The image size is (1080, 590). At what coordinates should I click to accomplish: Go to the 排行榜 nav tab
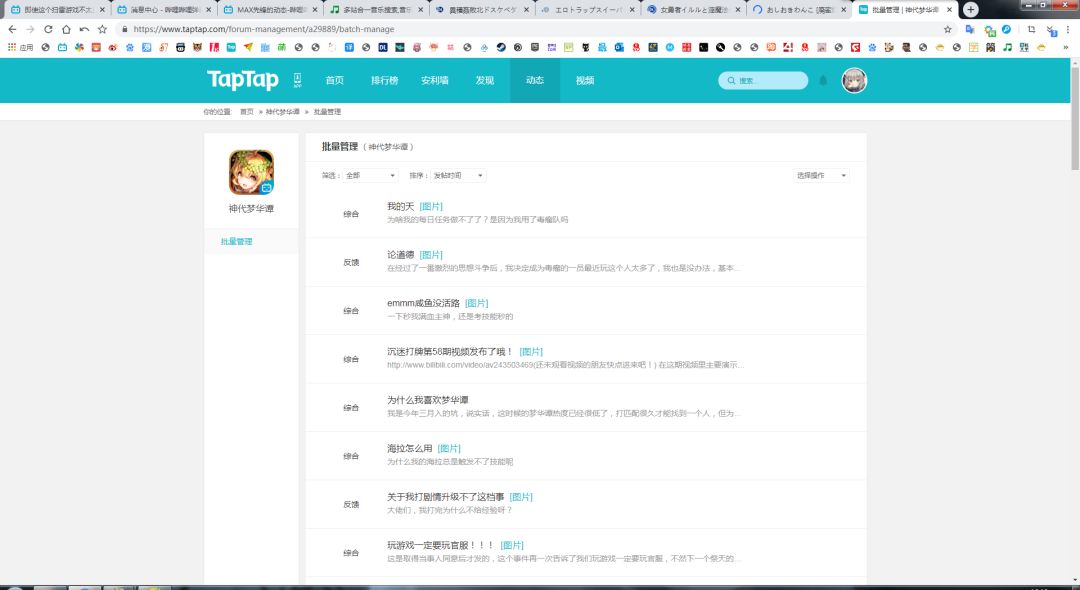click(384, 81)
